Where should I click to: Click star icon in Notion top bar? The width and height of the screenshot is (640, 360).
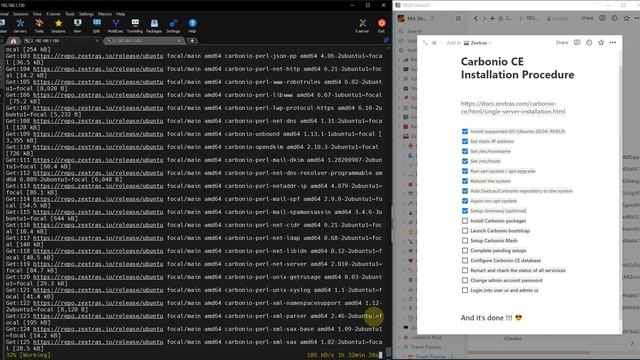(627, 18)
